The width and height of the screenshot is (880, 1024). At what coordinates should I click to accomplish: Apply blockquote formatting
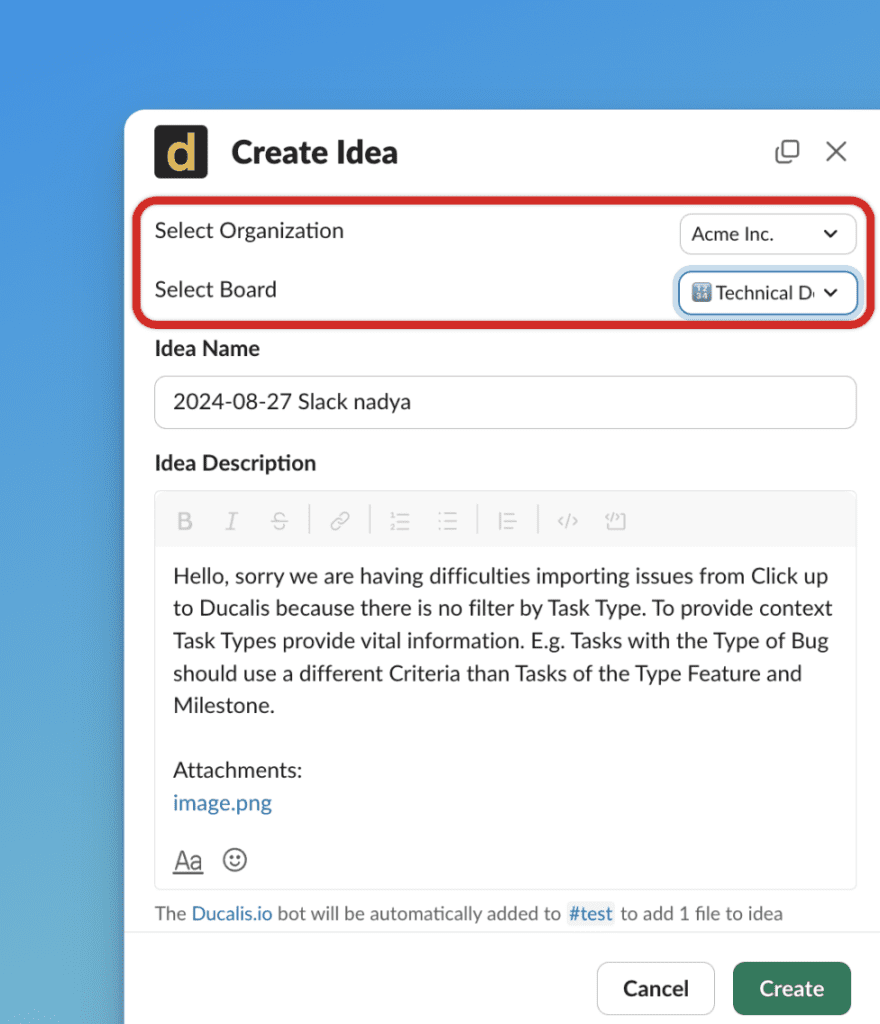(508, 521)
